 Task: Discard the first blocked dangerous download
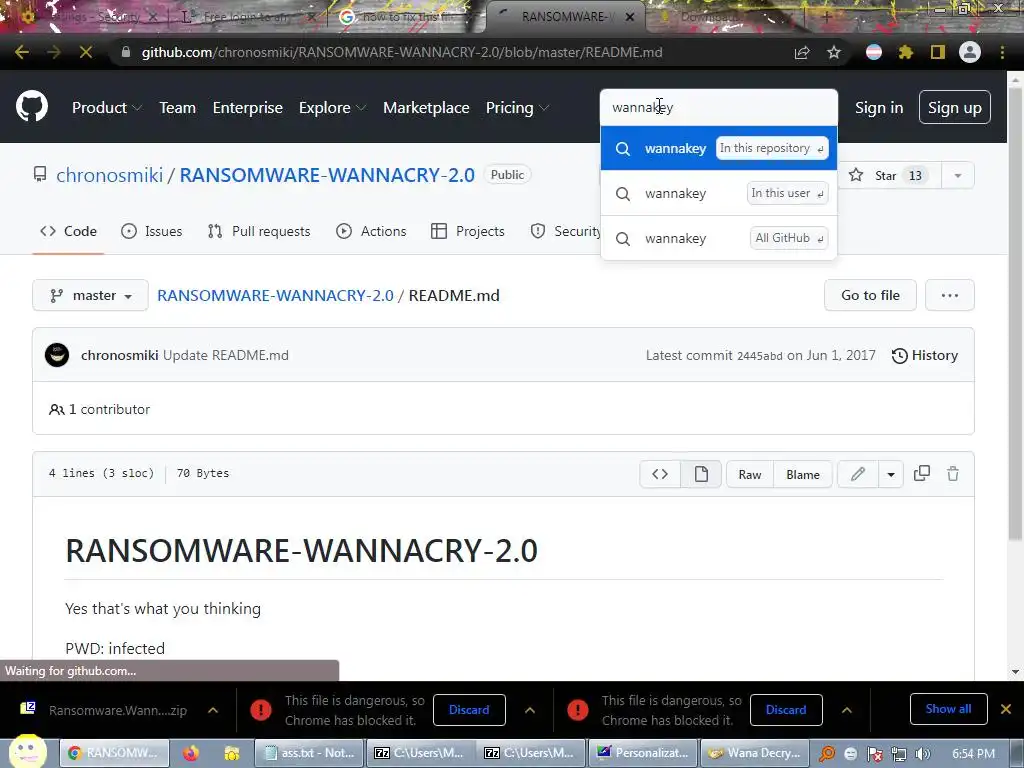pos(469,710)
